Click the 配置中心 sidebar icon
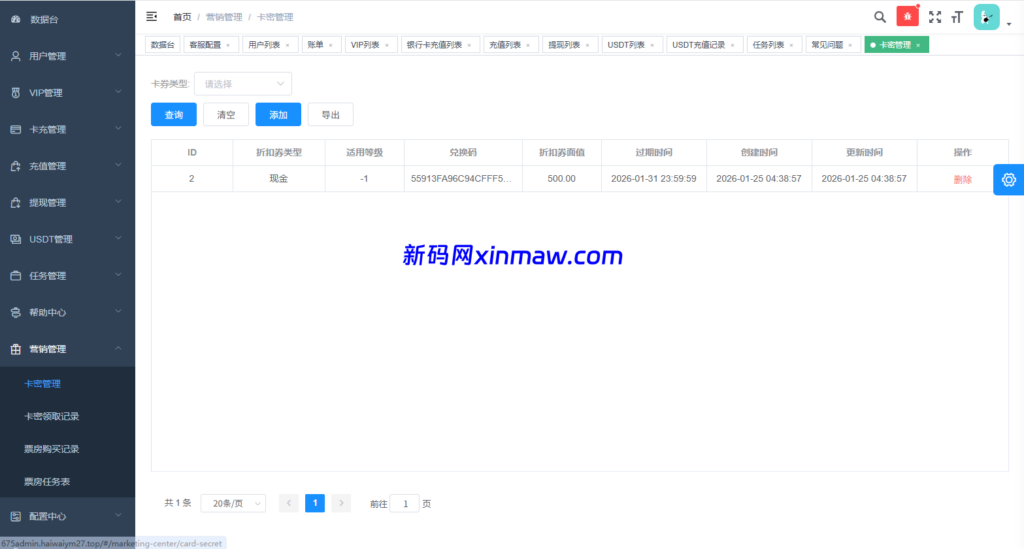Screen dimensions: 1024x549 [16, 516]
